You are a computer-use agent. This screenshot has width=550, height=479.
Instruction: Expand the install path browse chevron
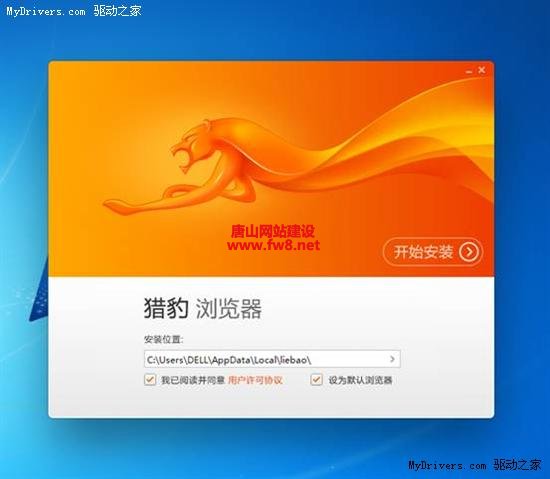pos(392,359)
